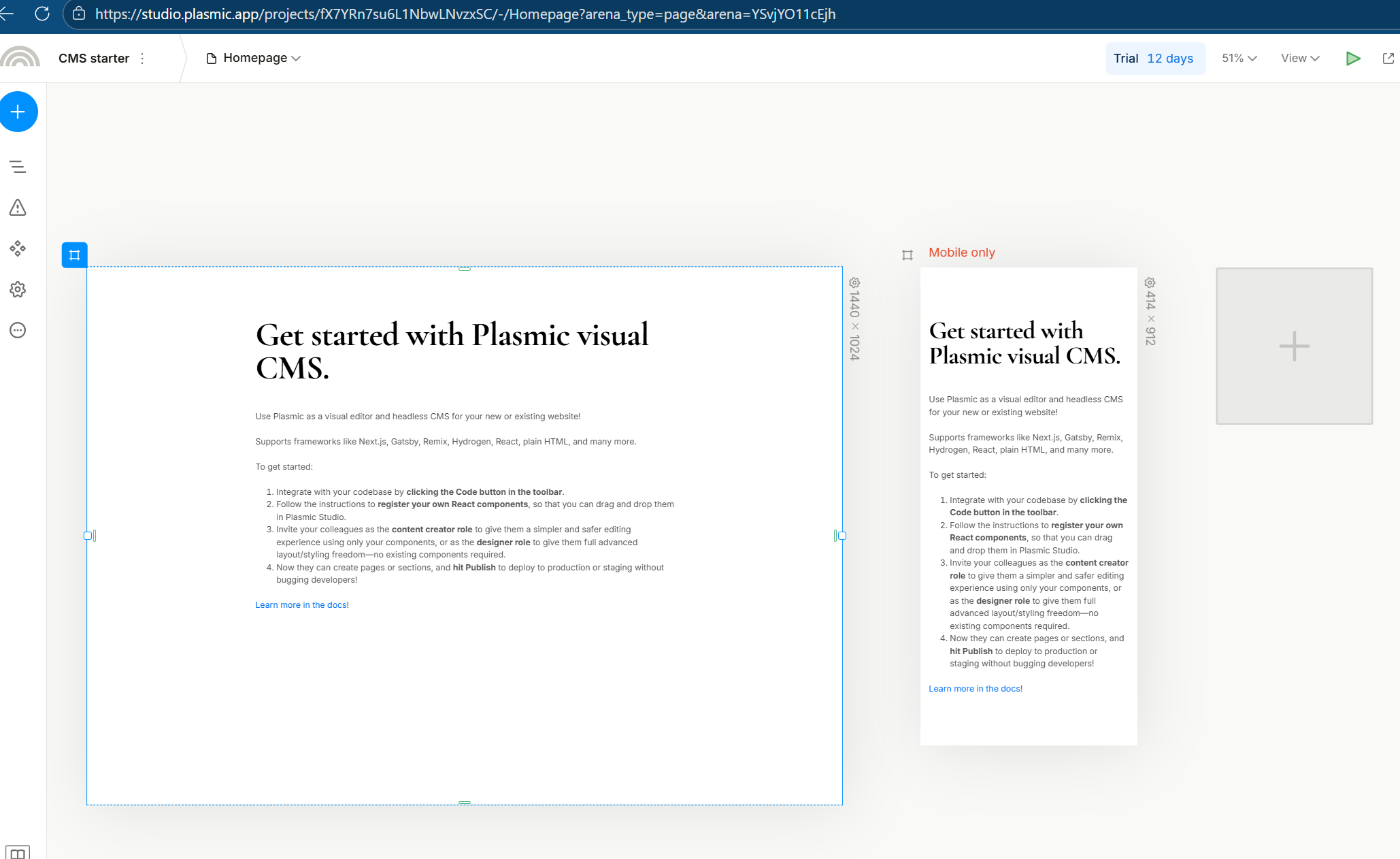1400x859 pixels.
Task: Open settings gear of 1440 × 1024 frame
Action: [x=854, y=282]
